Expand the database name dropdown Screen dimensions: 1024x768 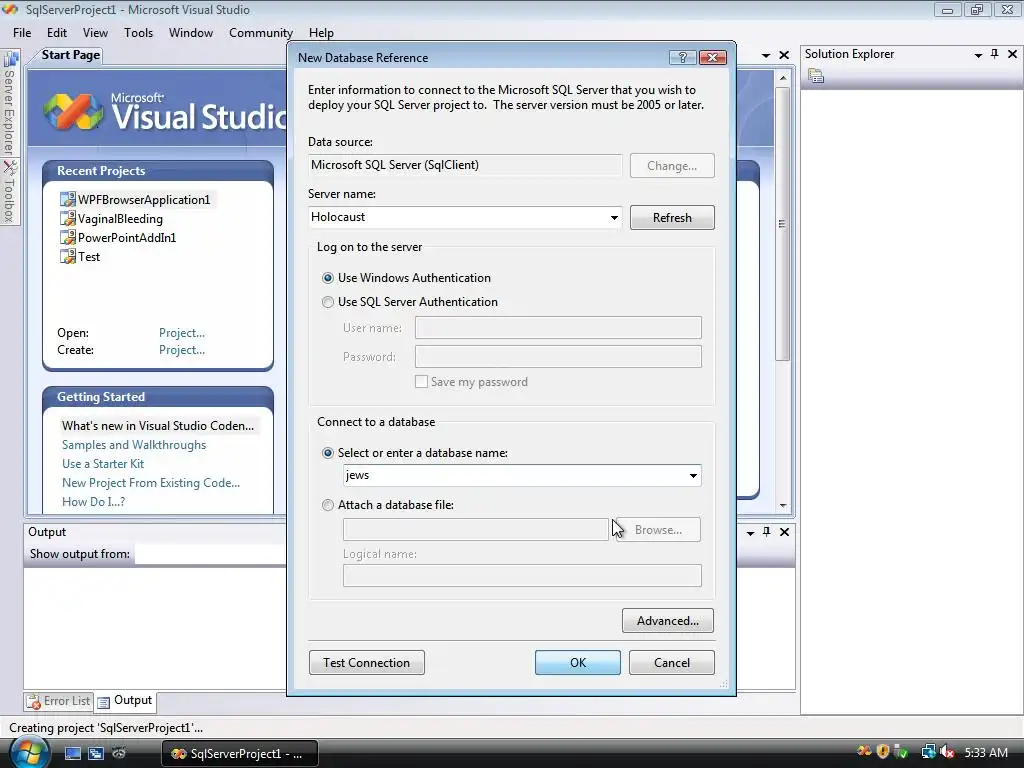tap(693, 475)
